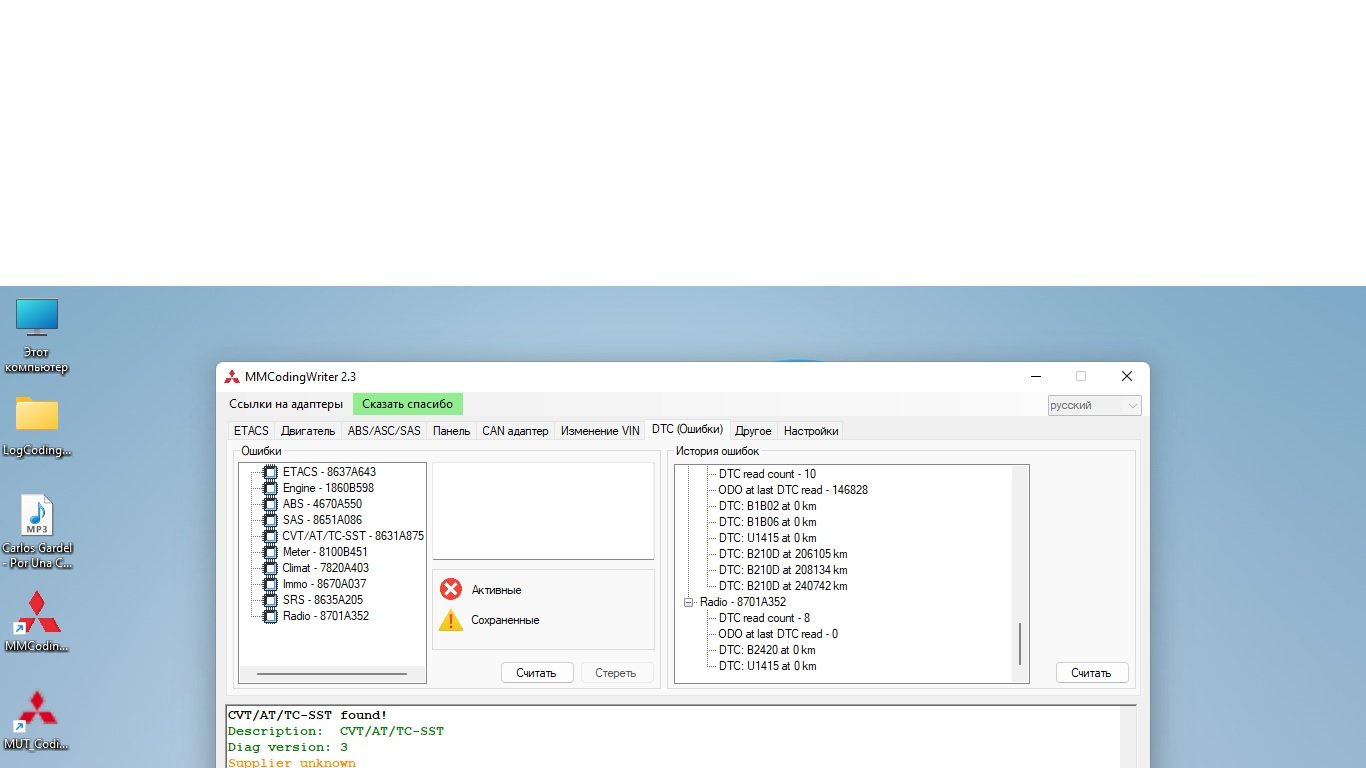Screen dimensions: 1366x768
Task: Open the Настройки tab
Action: tap(811, 431)
